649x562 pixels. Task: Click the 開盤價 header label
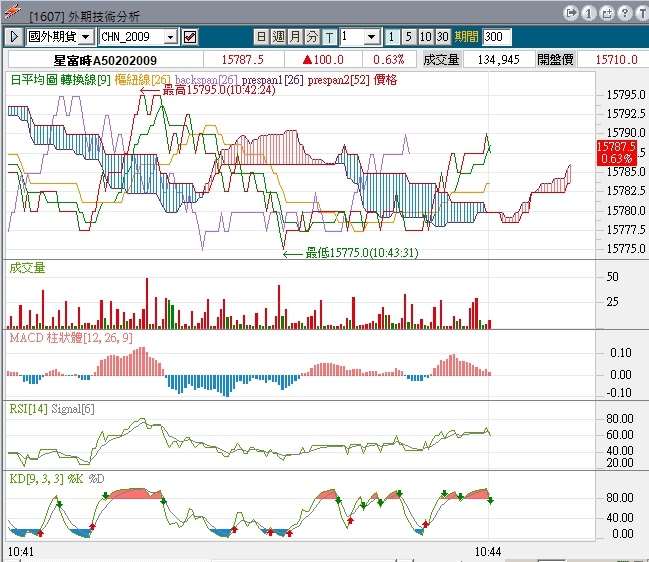click(x=555, y=60)
